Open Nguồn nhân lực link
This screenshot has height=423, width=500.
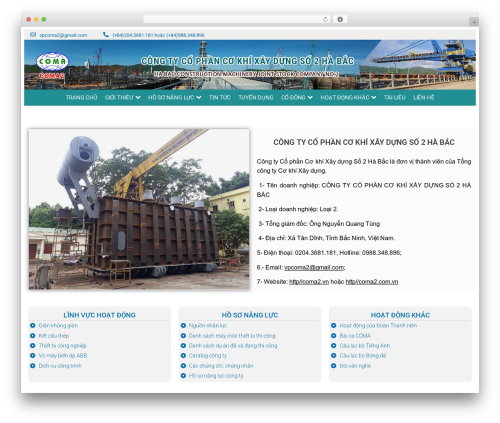pyautogui.click(x=208, y=325)
